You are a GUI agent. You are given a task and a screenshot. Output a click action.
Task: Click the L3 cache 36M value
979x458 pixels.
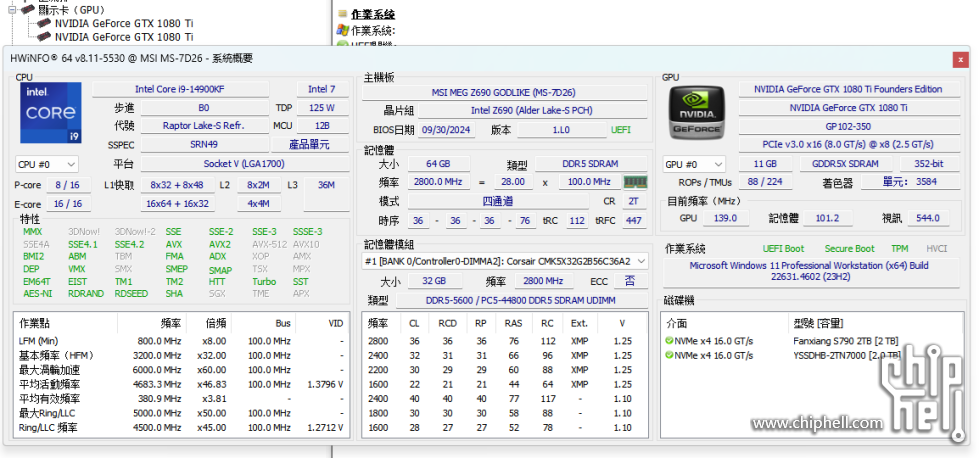(x=326, y=194)
